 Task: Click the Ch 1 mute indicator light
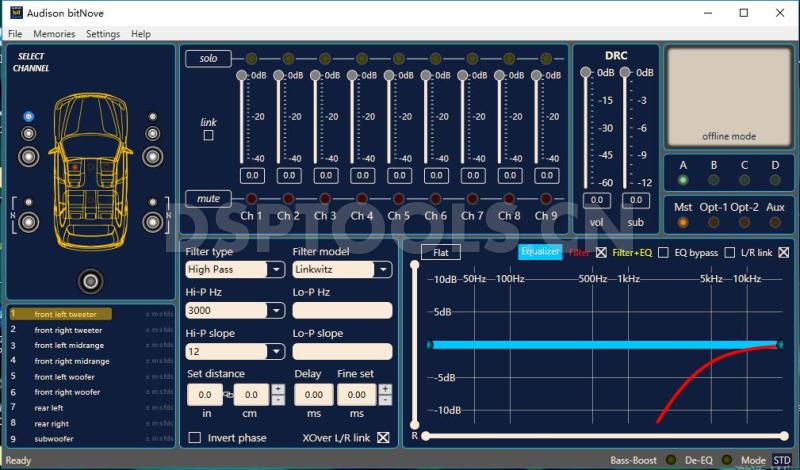pyautogui.click(x=251, y=198)
